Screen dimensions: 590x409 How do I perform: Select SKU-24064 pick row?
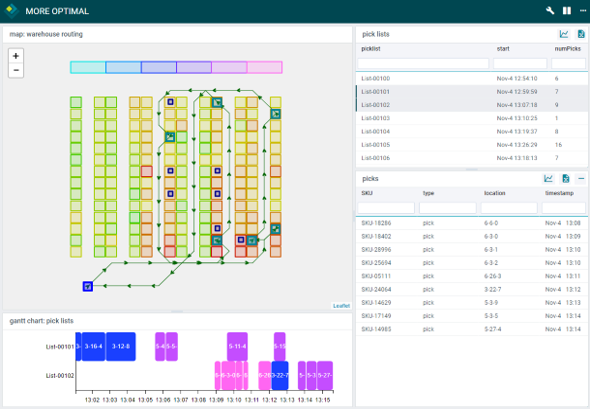pyautogui.click(x=471, y=289)
